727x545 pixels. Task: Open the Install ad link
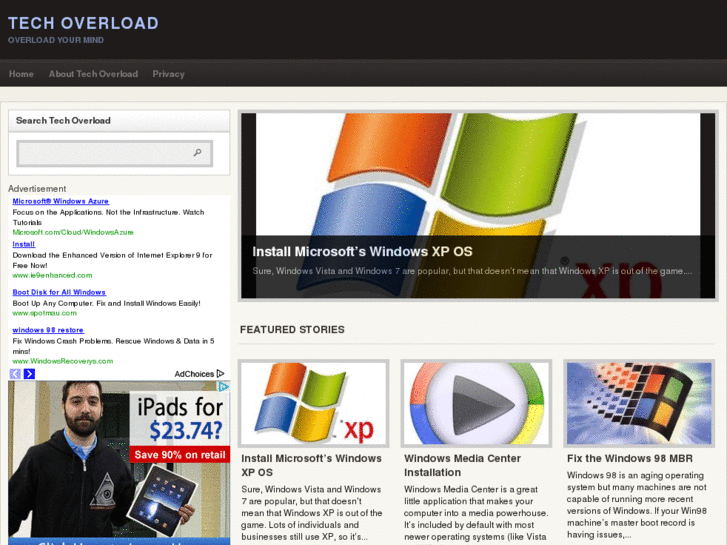click(24, 244)
